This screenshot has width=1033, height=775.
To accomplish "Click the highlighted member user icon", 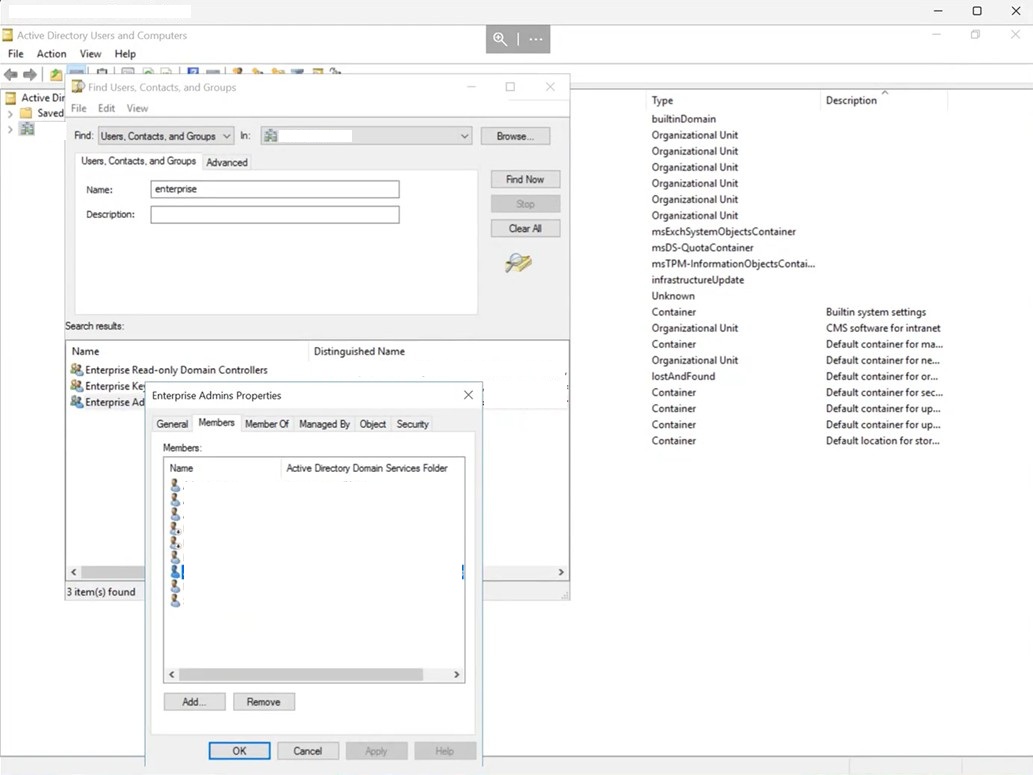I will pyautogui.click(x=175, y=570).
